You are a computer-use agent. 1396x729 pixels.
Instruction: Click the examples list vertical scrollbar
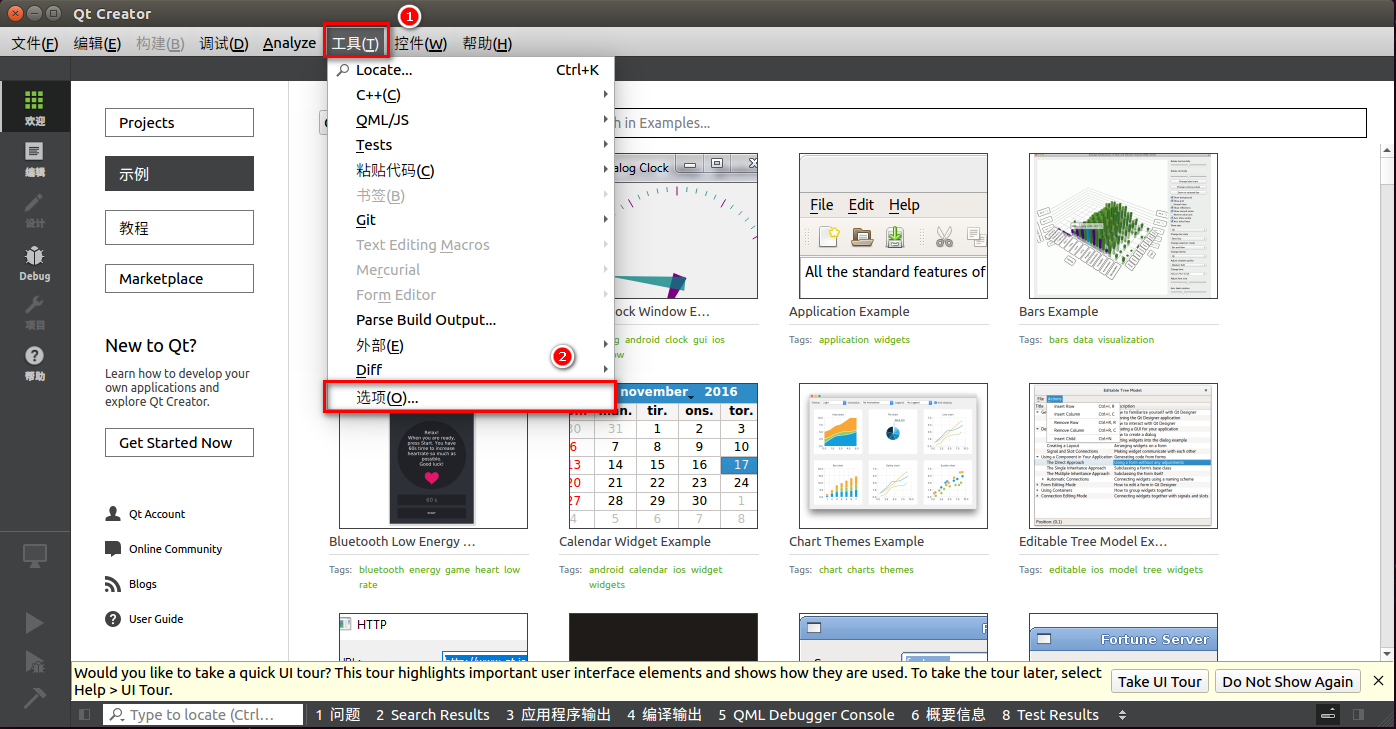1387,400
